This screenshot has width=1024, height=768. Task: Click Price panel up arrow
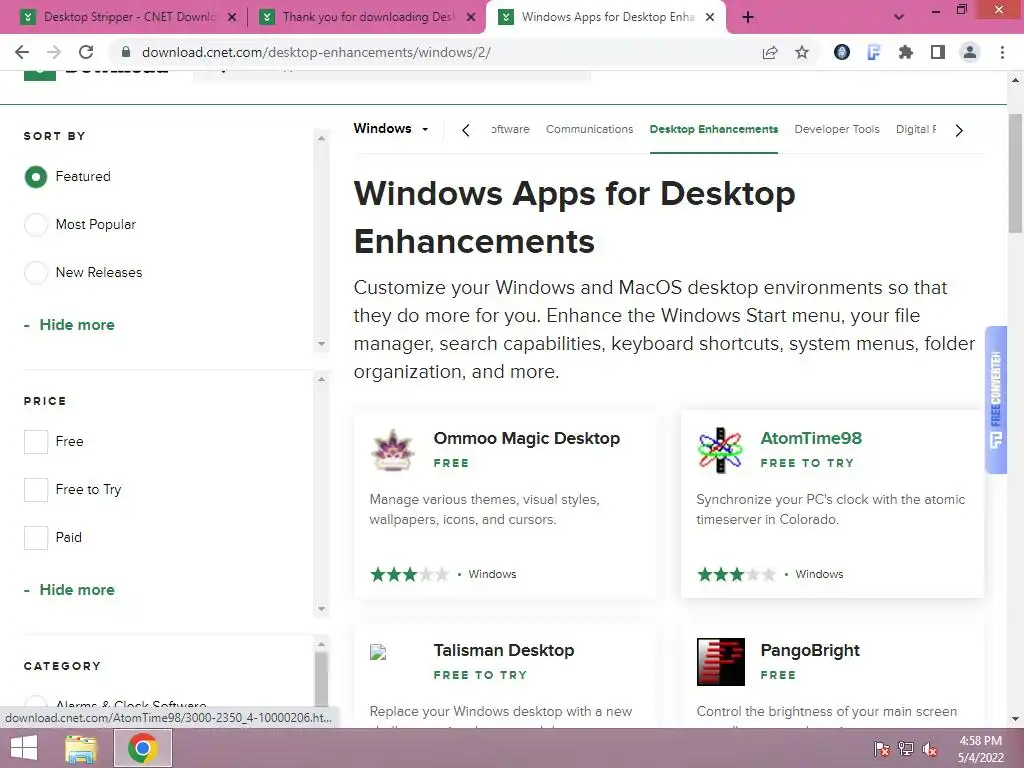tap(321, 379)
